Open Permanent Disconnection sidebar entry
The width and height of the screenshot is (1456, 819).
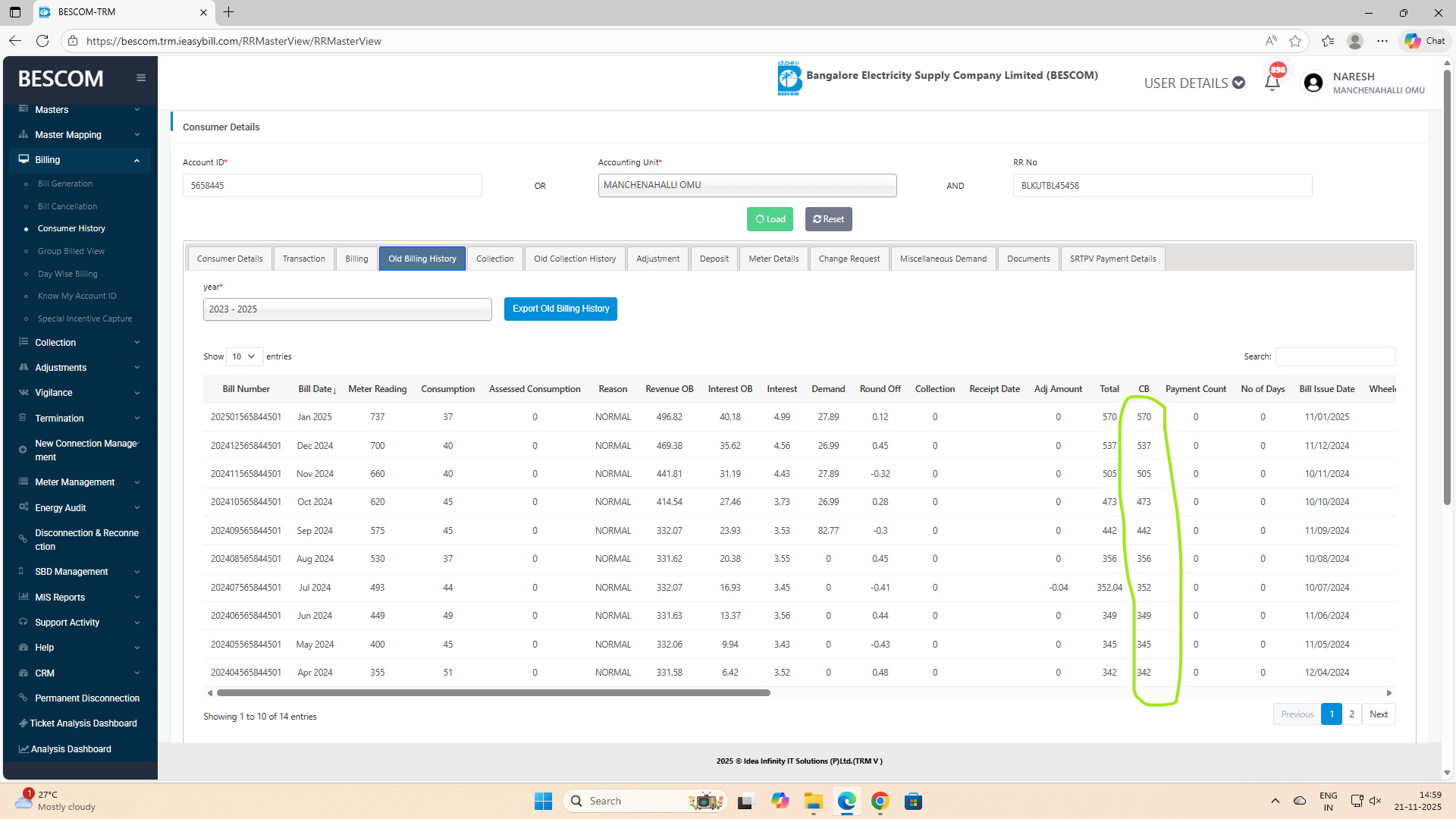pos(86,698)
